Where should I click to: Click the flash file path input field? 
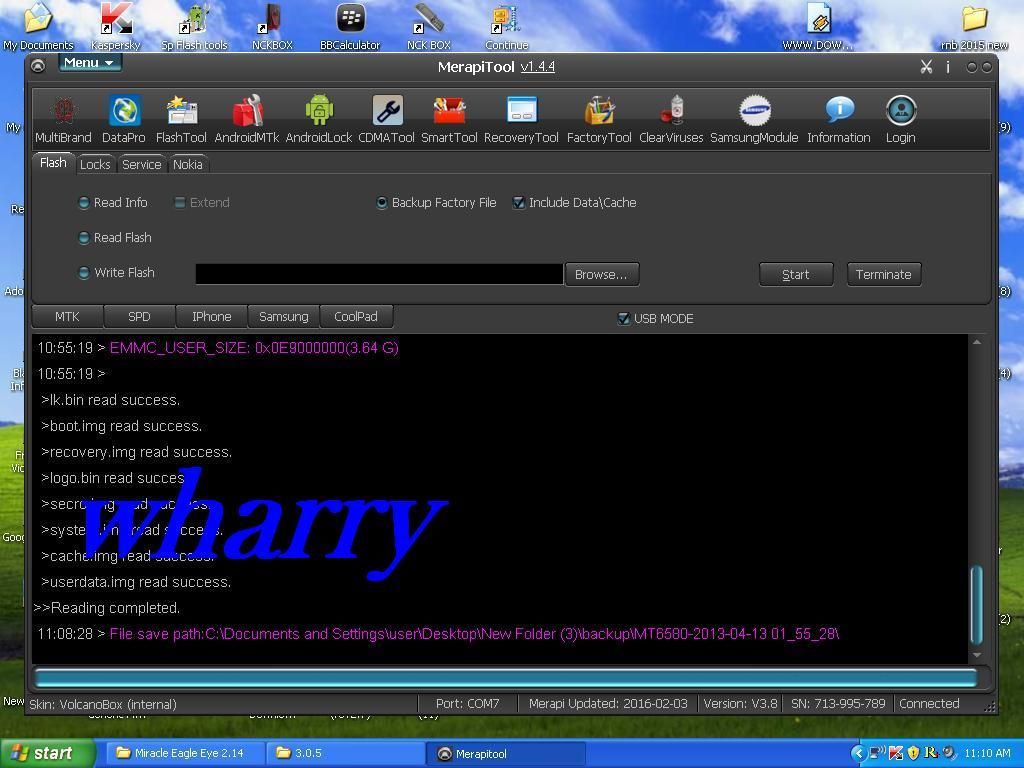click(x=379, y=274)
